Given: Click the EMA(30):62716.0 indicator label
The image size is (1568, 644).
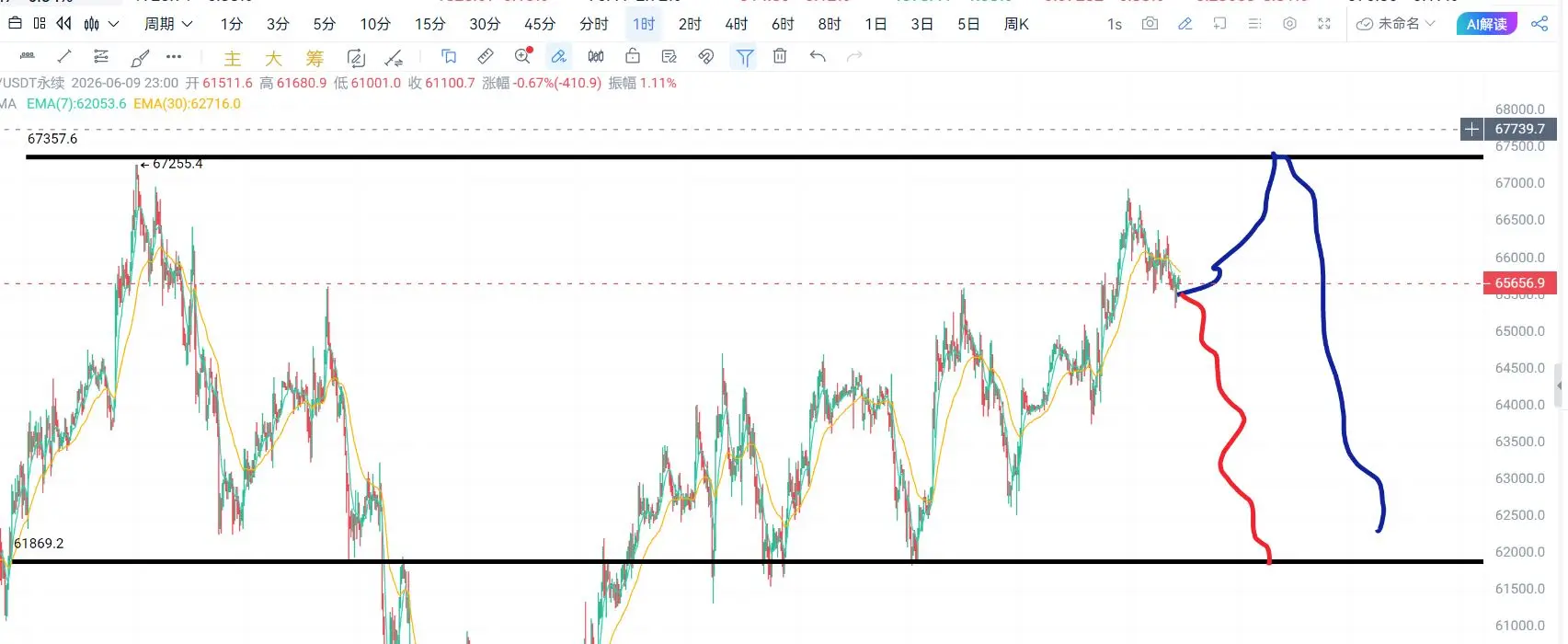Looking at the screenshot, I should point(187,104).
